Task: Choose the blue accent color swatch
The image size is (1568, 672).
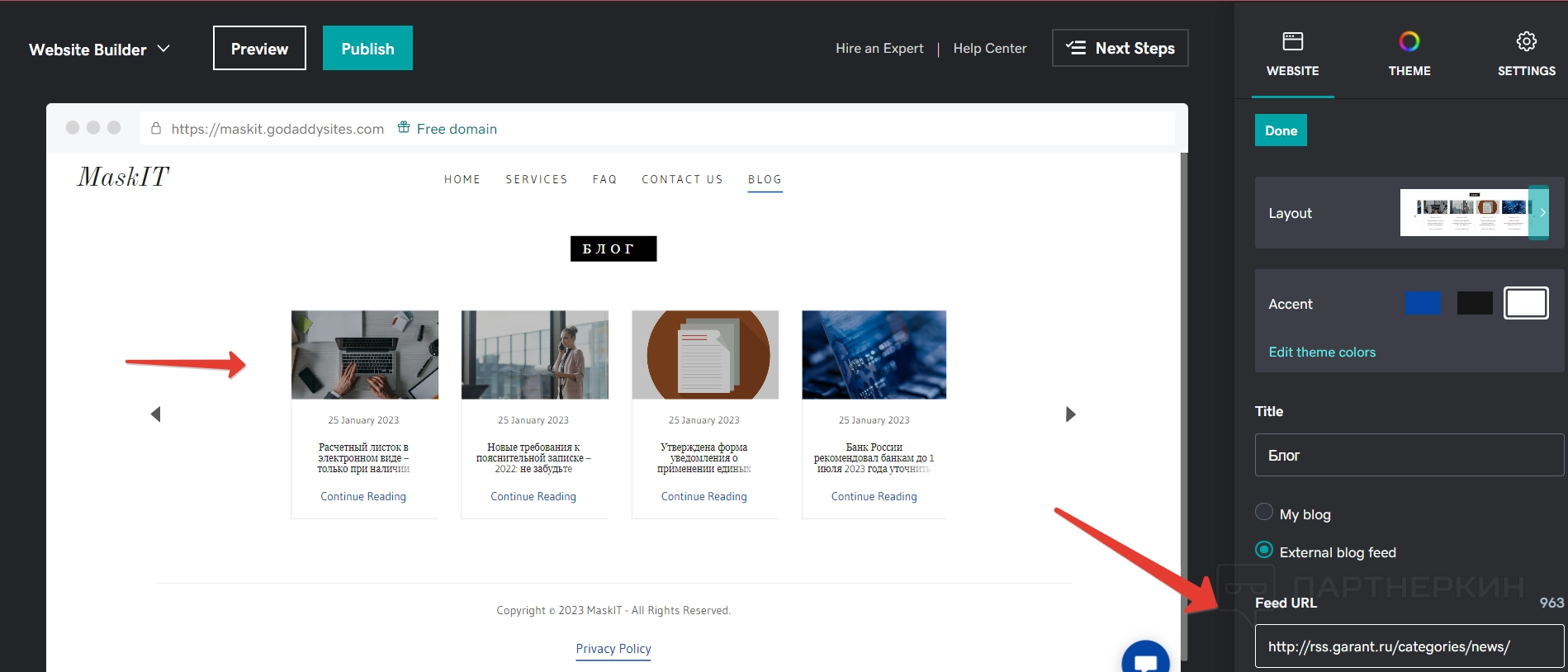Action: pyautogui.click(x=1422, y=303)
